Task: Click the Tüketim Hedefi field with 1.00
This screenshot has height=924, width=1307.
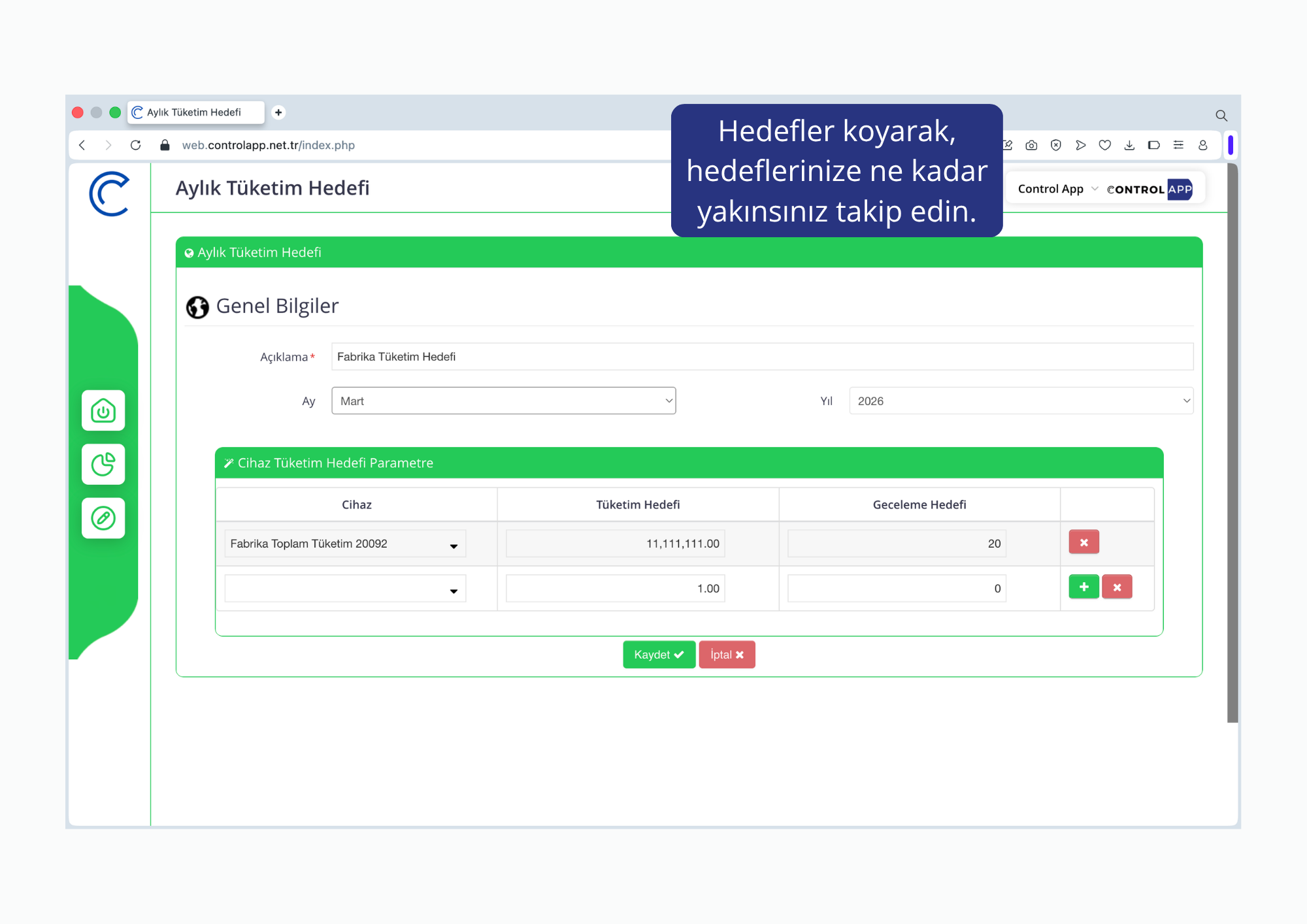Action: [x=616, y=589]
